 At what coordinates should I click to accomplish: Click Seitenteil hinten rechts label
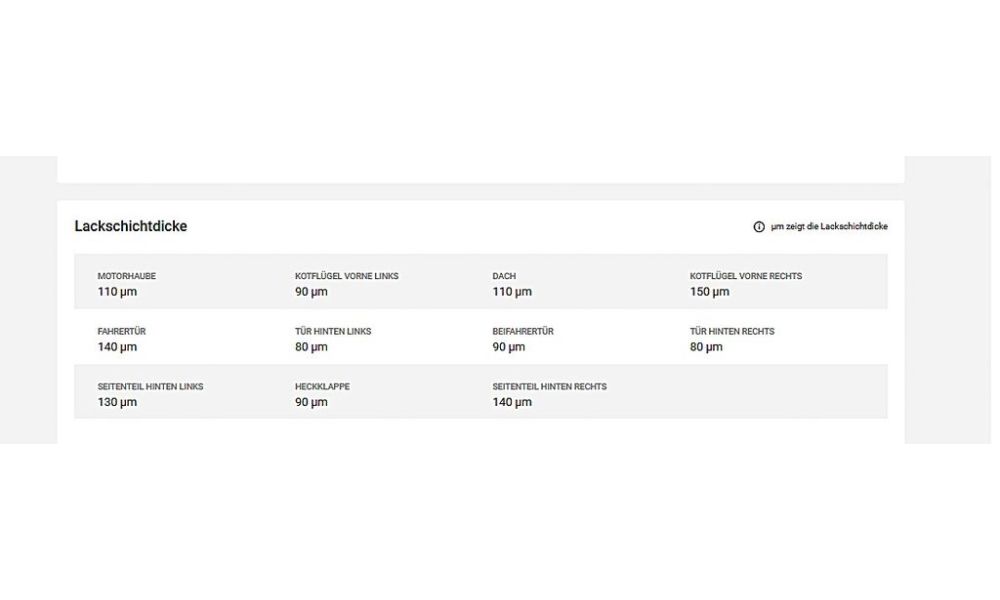tap(549, 386)
